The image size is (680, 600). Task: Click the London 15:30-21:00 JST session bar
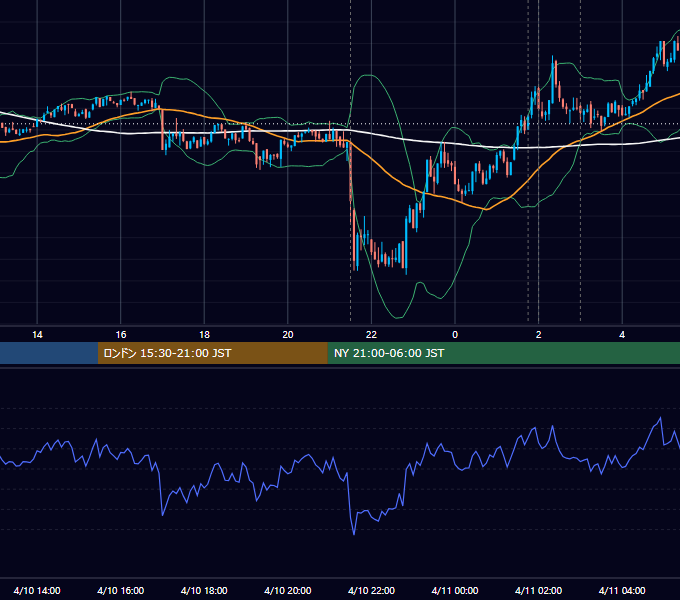pyautogui.click(x=212, y=353)
